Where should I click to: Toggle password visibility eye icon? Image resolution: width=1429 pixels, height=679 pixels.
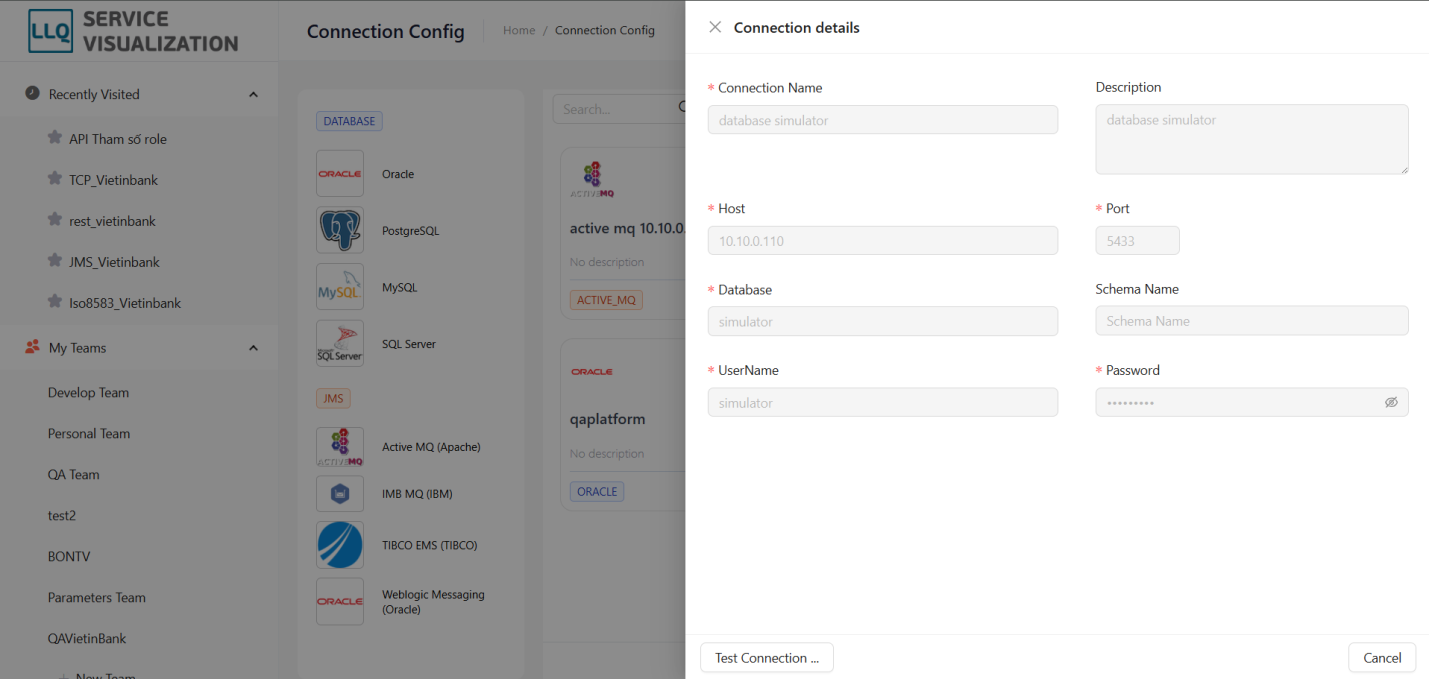1390,403
